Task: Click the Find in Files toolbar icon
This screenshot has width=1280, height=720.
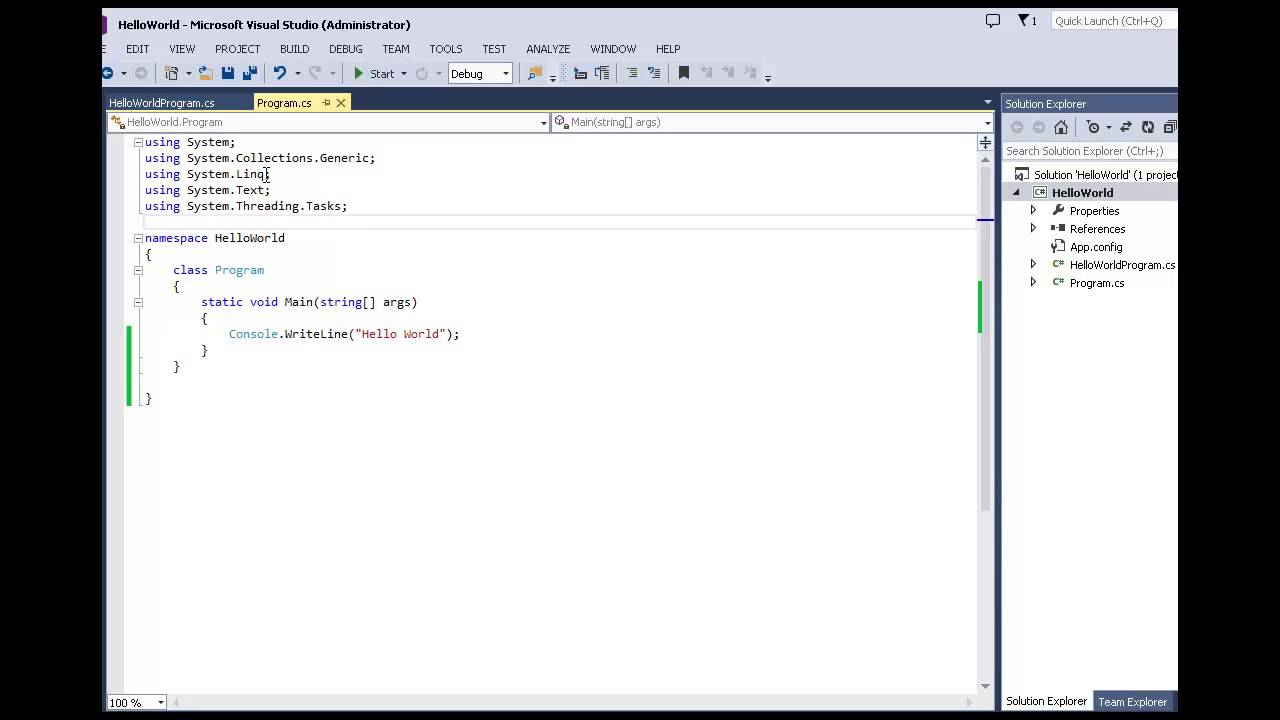Action: click(x=535, y=73)
